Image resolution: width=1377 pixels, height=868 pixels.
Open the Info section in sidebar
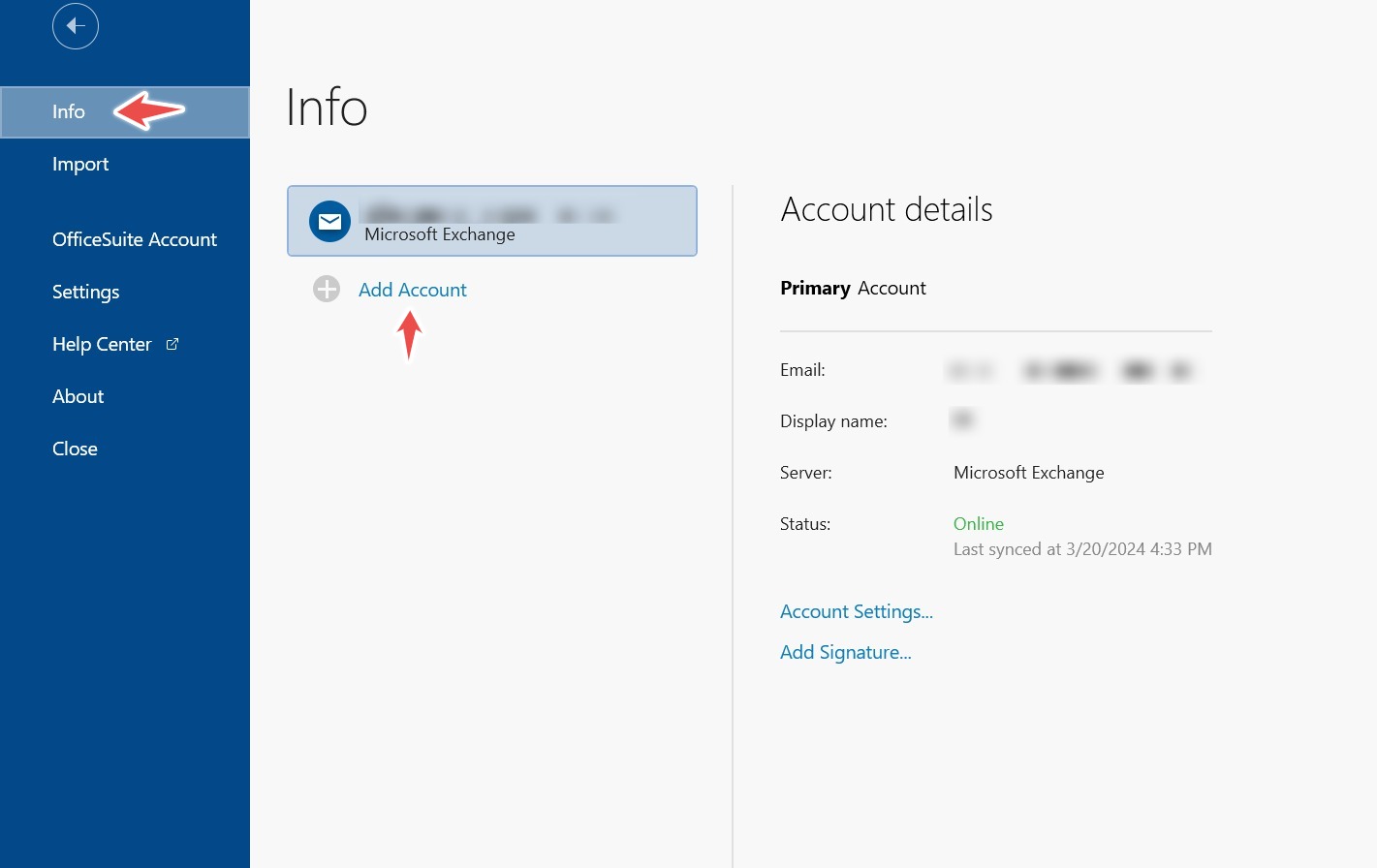[x=69, y=112]
